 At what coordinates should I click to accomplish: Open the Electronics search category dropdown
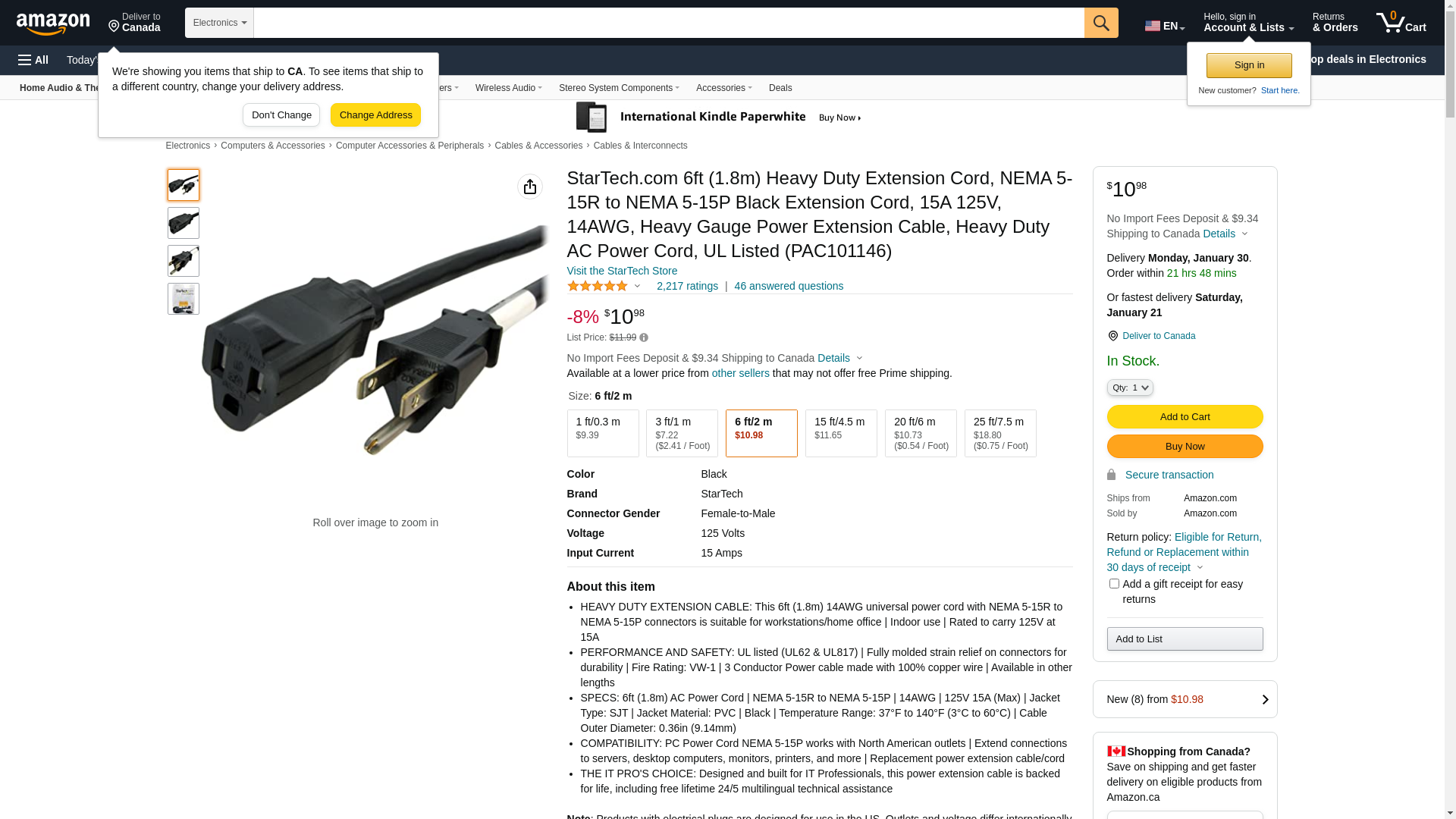tap(219, 23)
